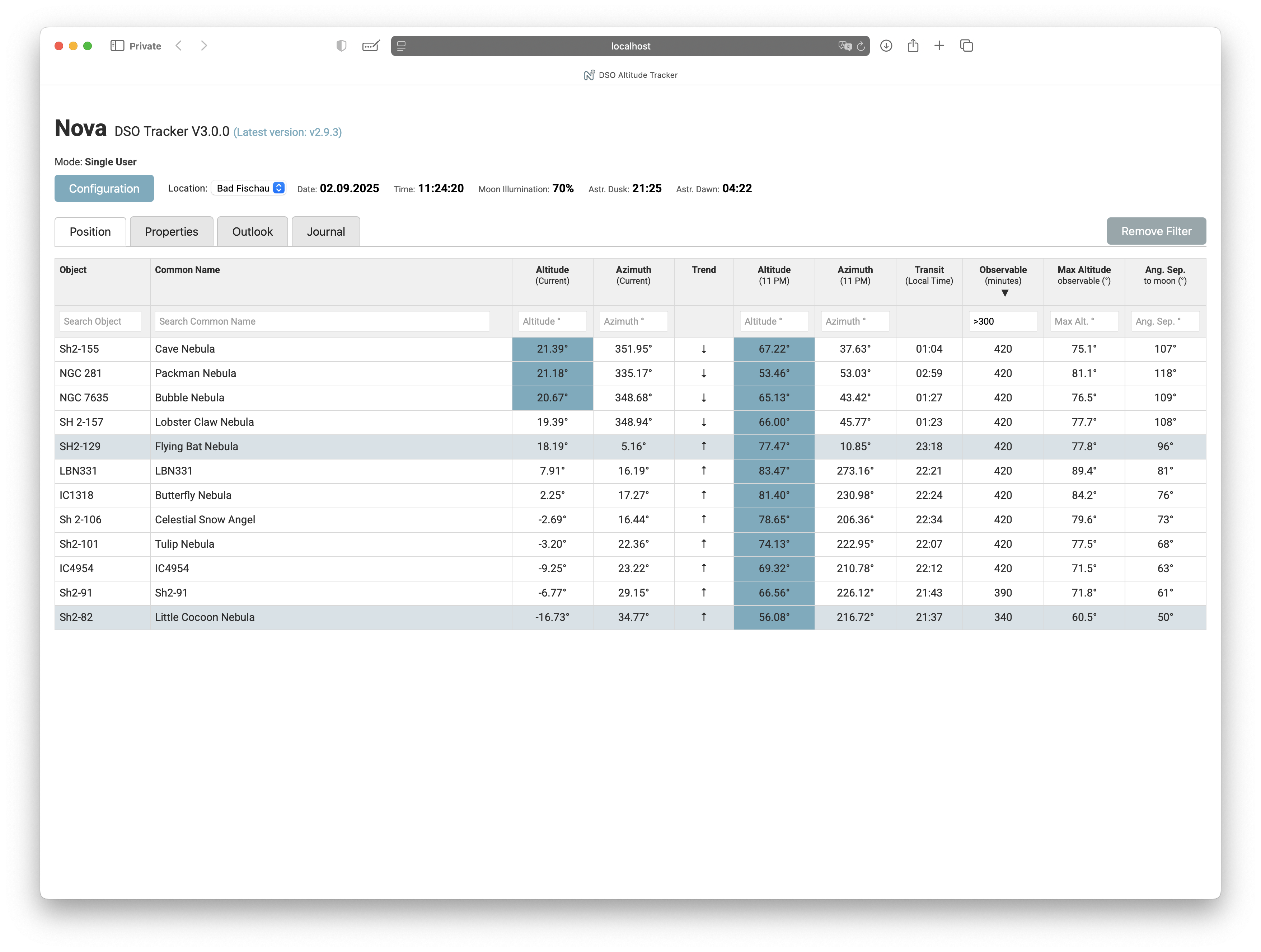Click the Remove Filter button
1261x952 pixels.
point(1155,231)
